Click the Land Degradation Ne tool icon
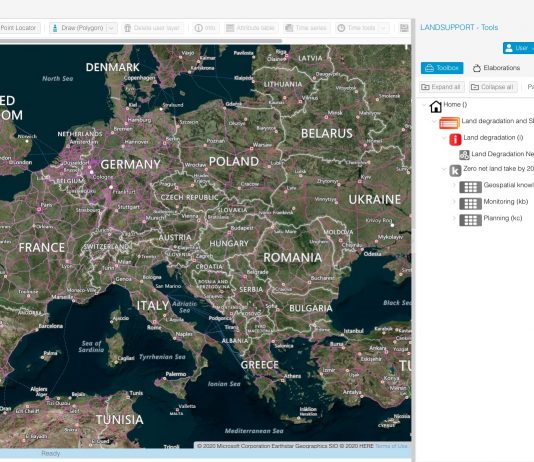 [x=464, y=155]
